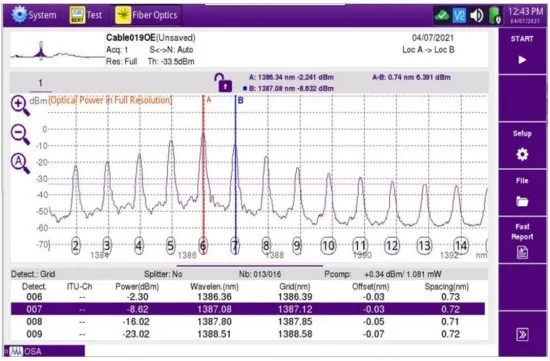Click the Spacing(nm) column header
The image size is (550, 361).
[447, 287]
